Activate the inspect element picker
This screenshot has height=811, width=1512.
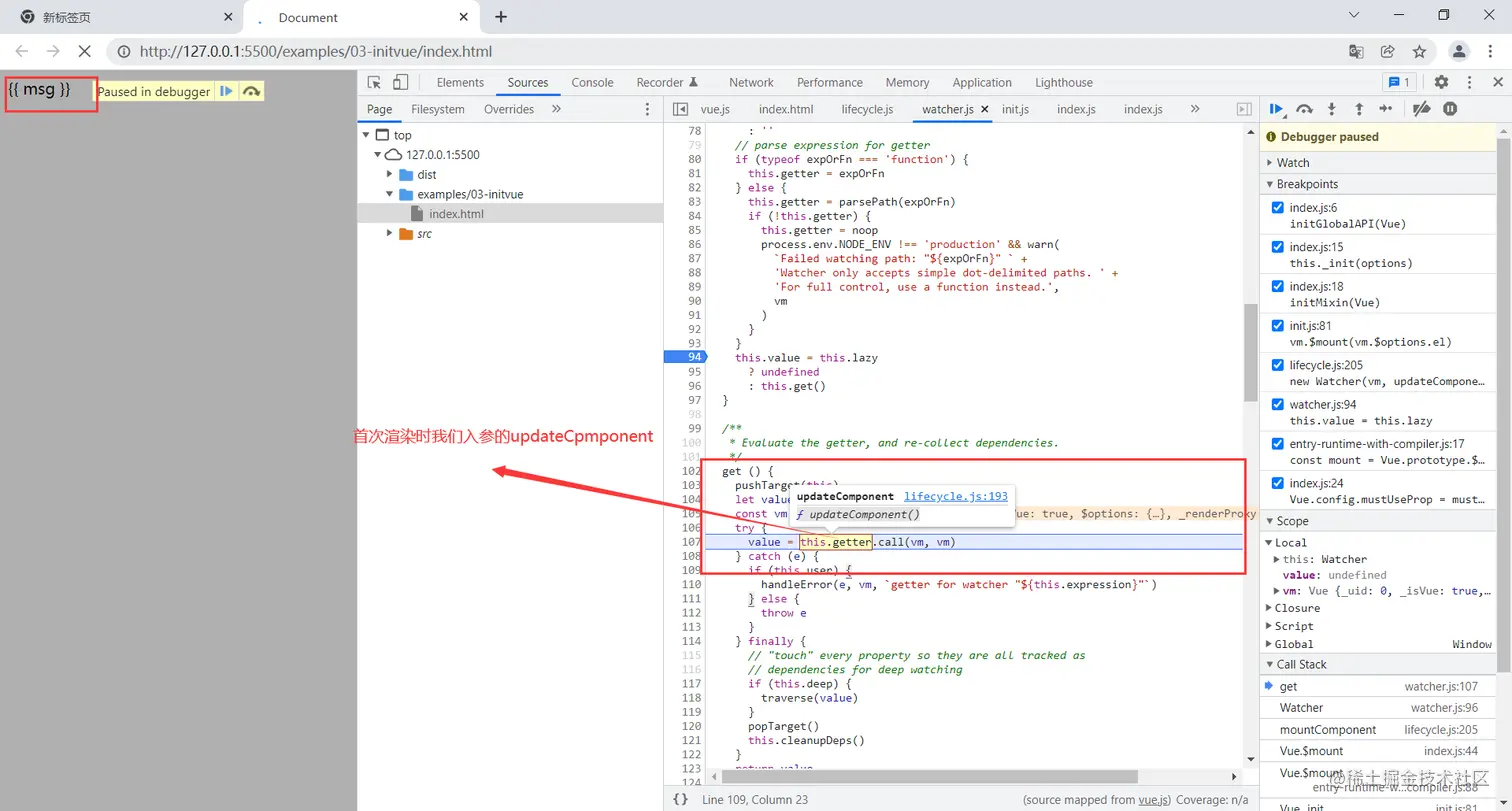tap(374, 83)
